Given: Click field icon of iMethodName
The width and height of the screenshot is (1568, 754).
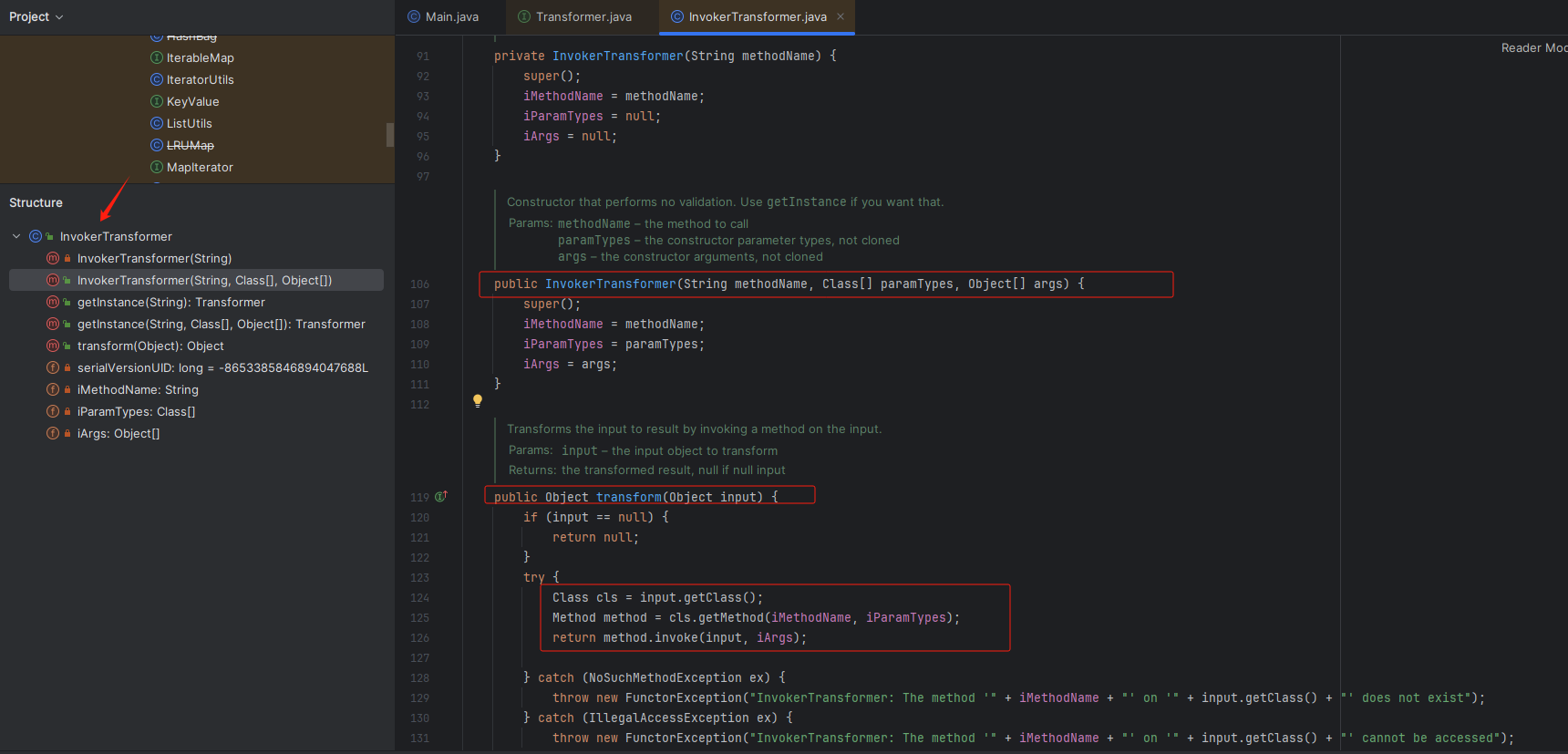Looking at the screenshot, I should pyautogui.click(x=53, y=389).
